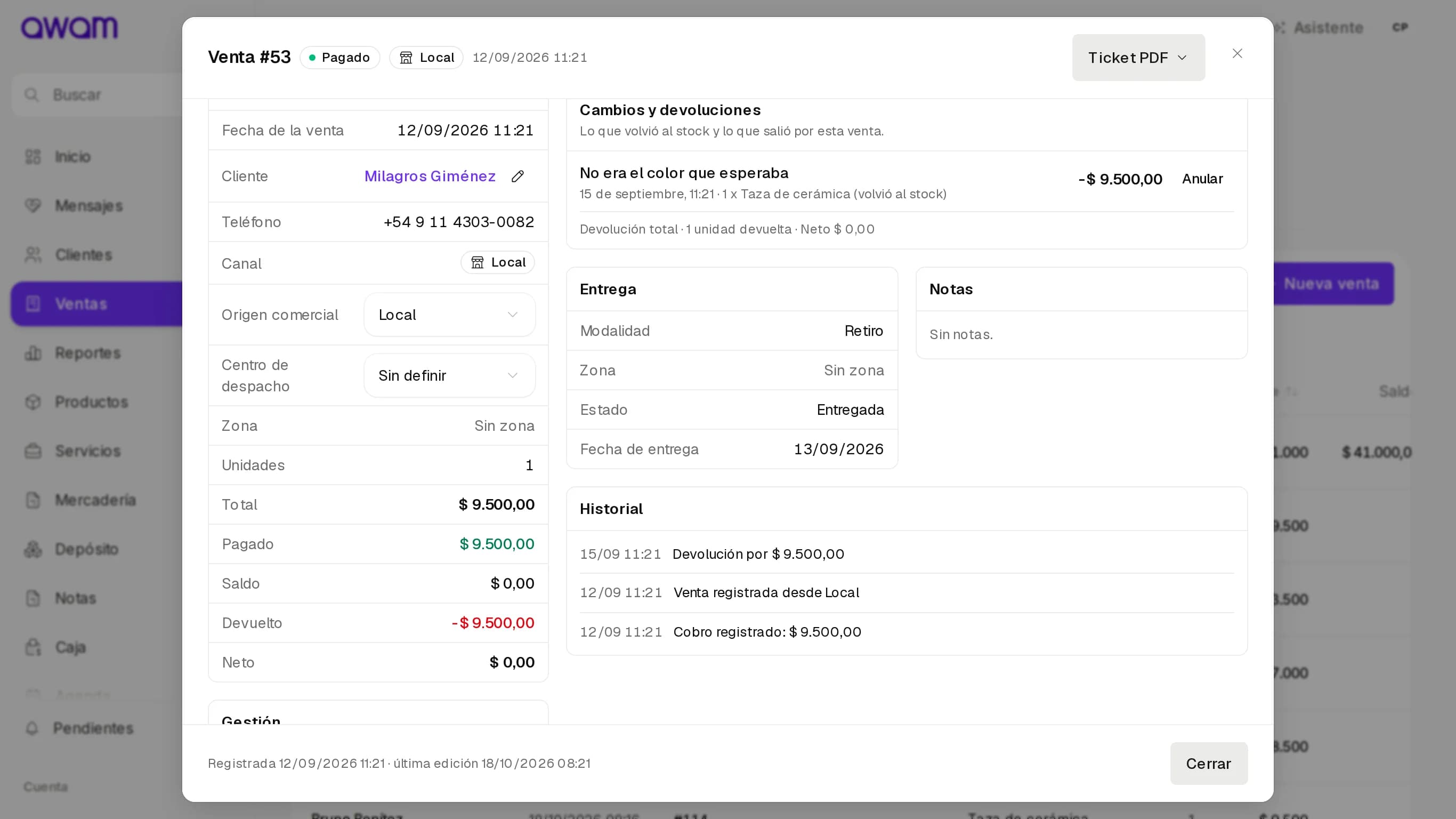
Task: Click the Pendientes bell icon
Action: pyautogui.click(x=32, y=728)
